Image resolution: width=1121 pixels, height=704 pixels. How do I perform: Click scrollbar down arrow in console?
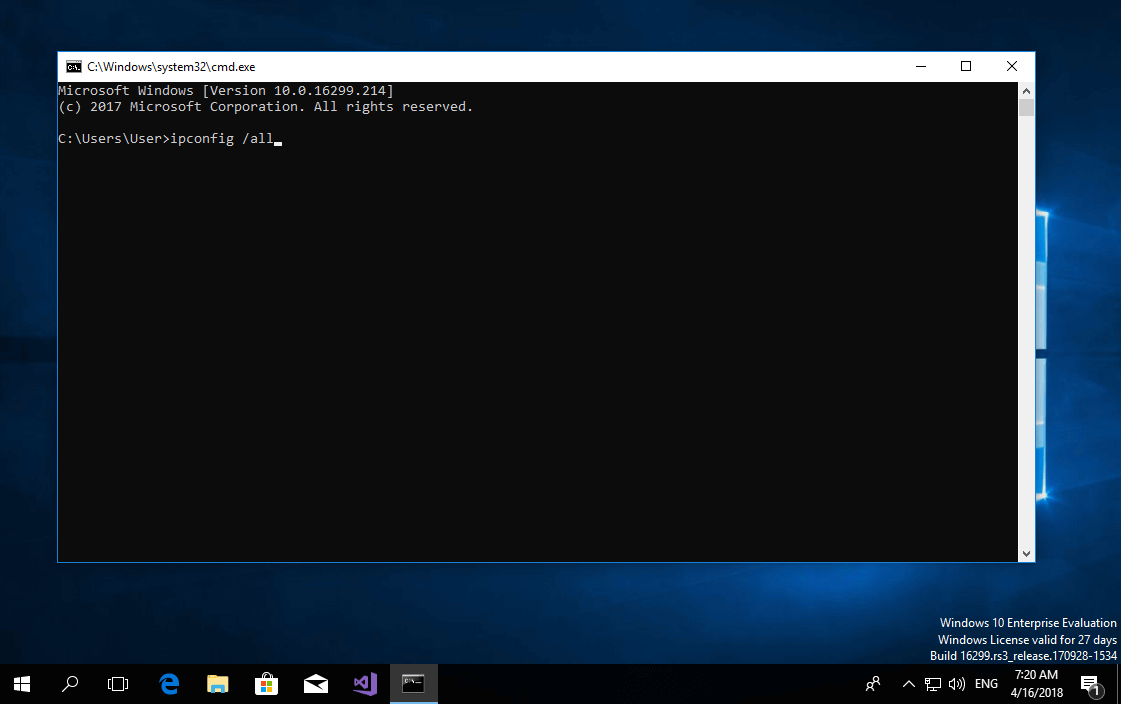point(1027,554)
